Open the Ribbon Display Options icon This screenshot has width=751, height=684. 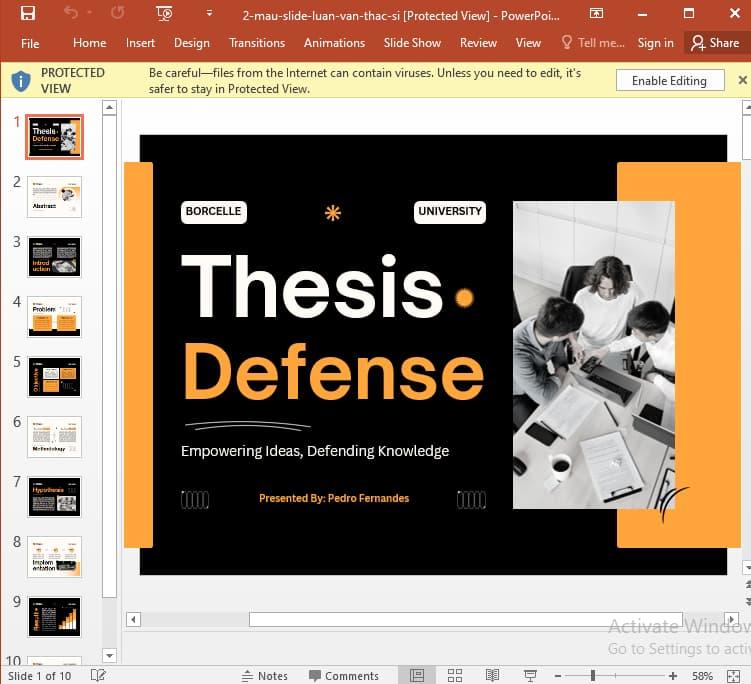pyautogui.click(x=596, y=14)
